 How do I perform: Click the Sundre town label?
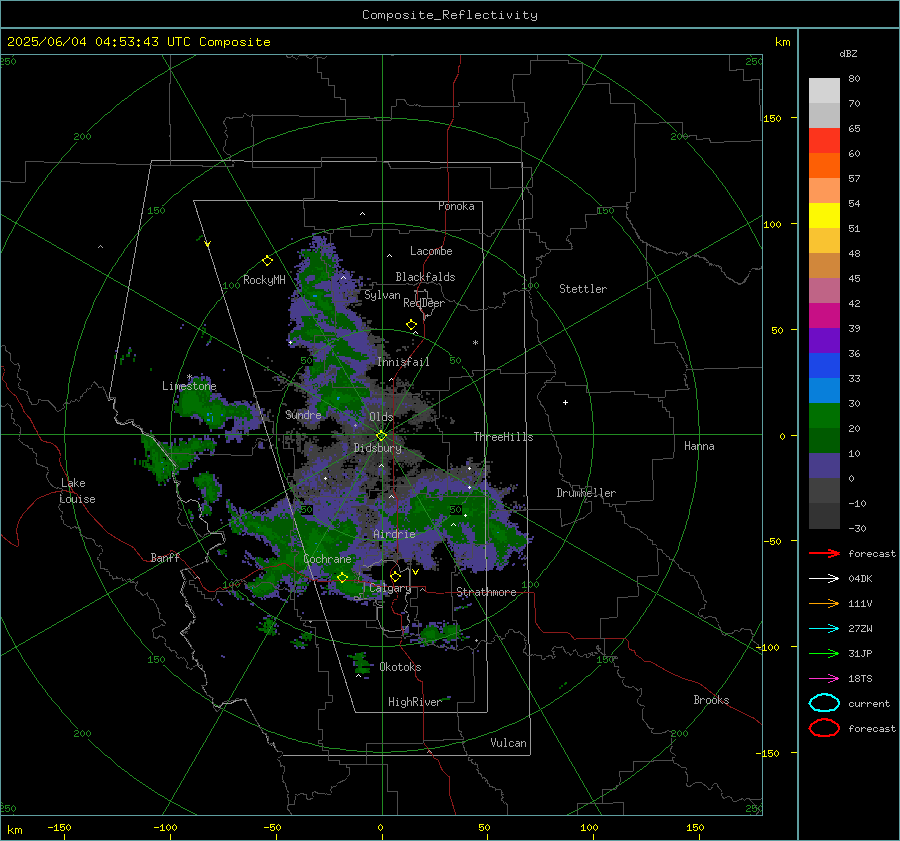coord(303,414)
